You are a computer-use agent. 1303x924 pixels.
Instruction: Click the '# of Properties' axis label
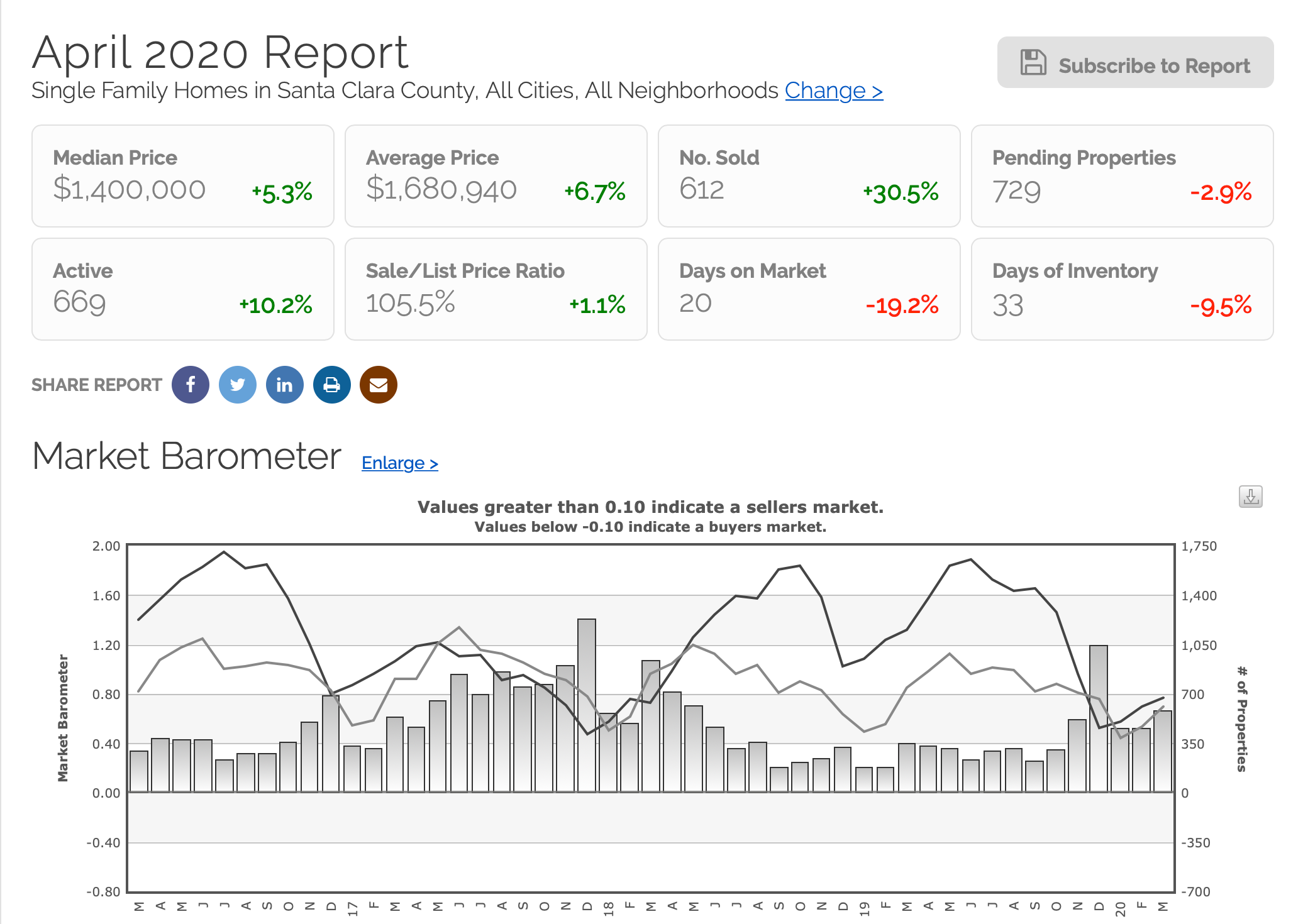(1241, 719)
